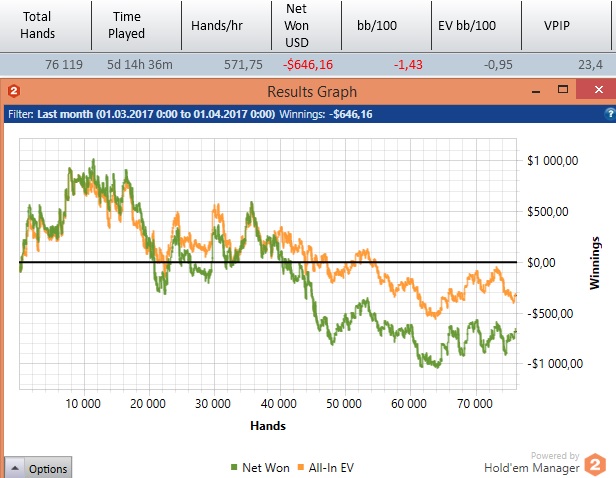
Task: Click the help question mark icon
Action: (x=610, y=114)
